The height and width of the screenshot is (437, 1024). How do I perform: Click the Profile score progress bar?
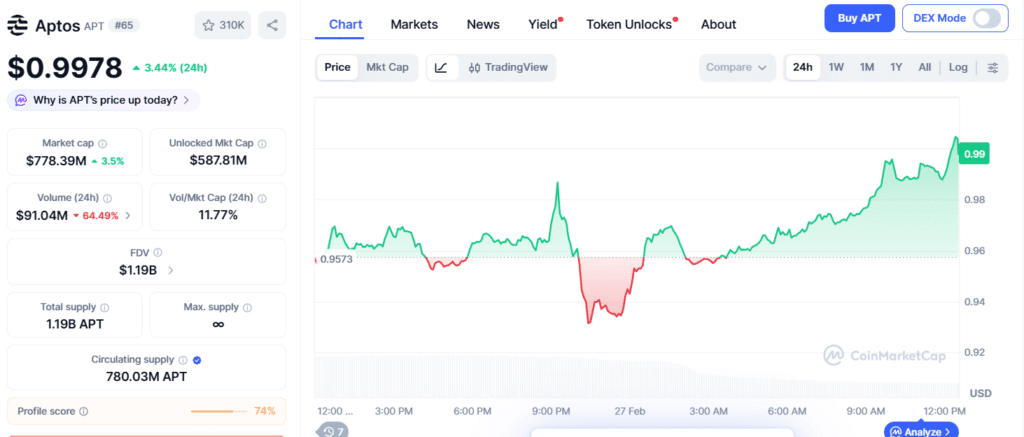click(x=218, y=412)
